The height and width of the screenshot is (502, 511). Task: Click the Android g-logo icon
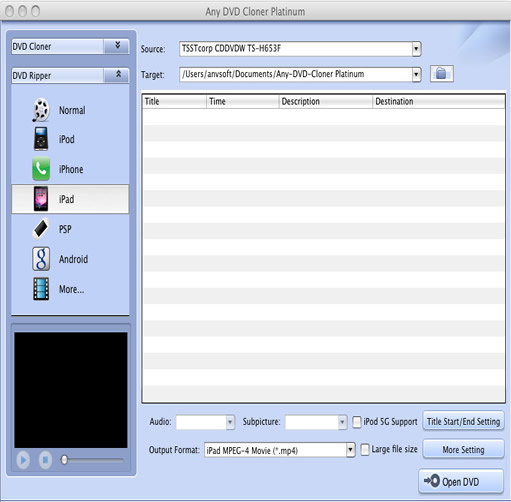coord(41,259)
